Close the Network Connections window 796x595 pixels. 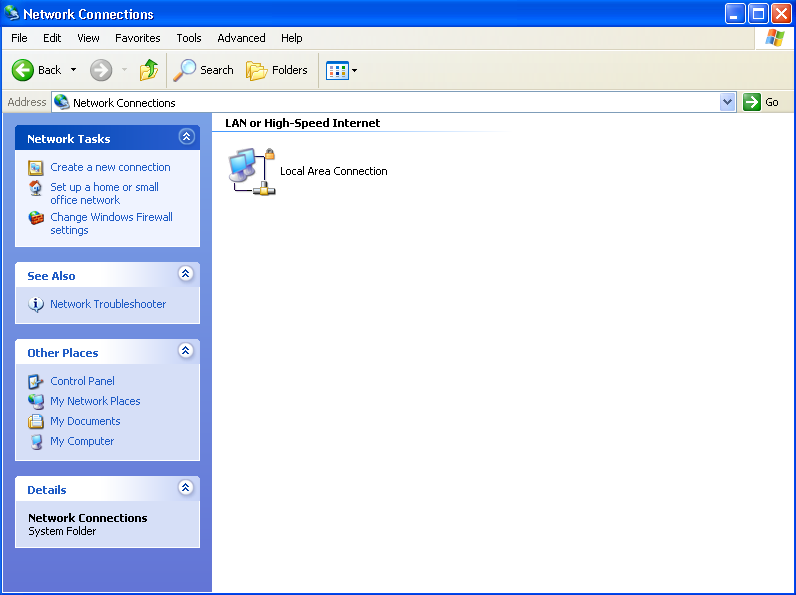[x=781, y=14]
